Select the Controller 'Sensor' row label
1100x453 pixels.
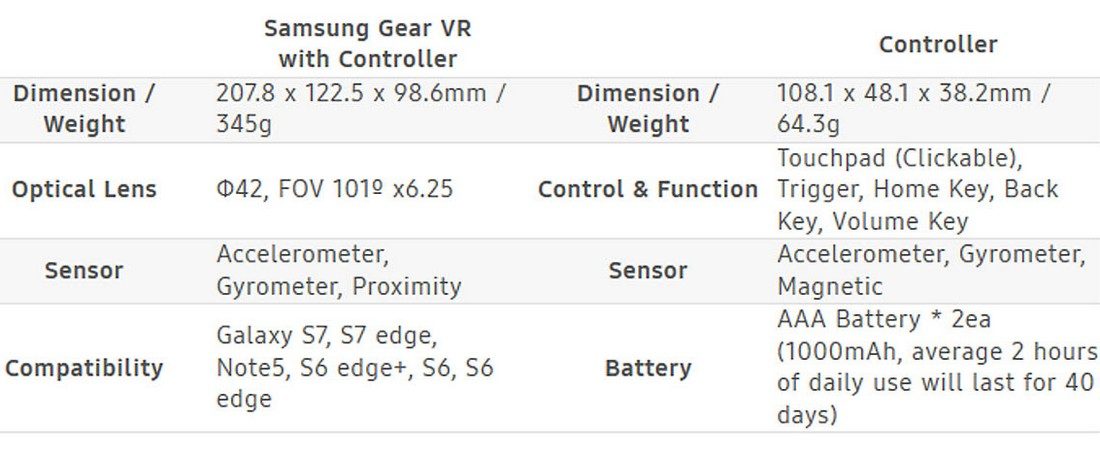[647, 270]
